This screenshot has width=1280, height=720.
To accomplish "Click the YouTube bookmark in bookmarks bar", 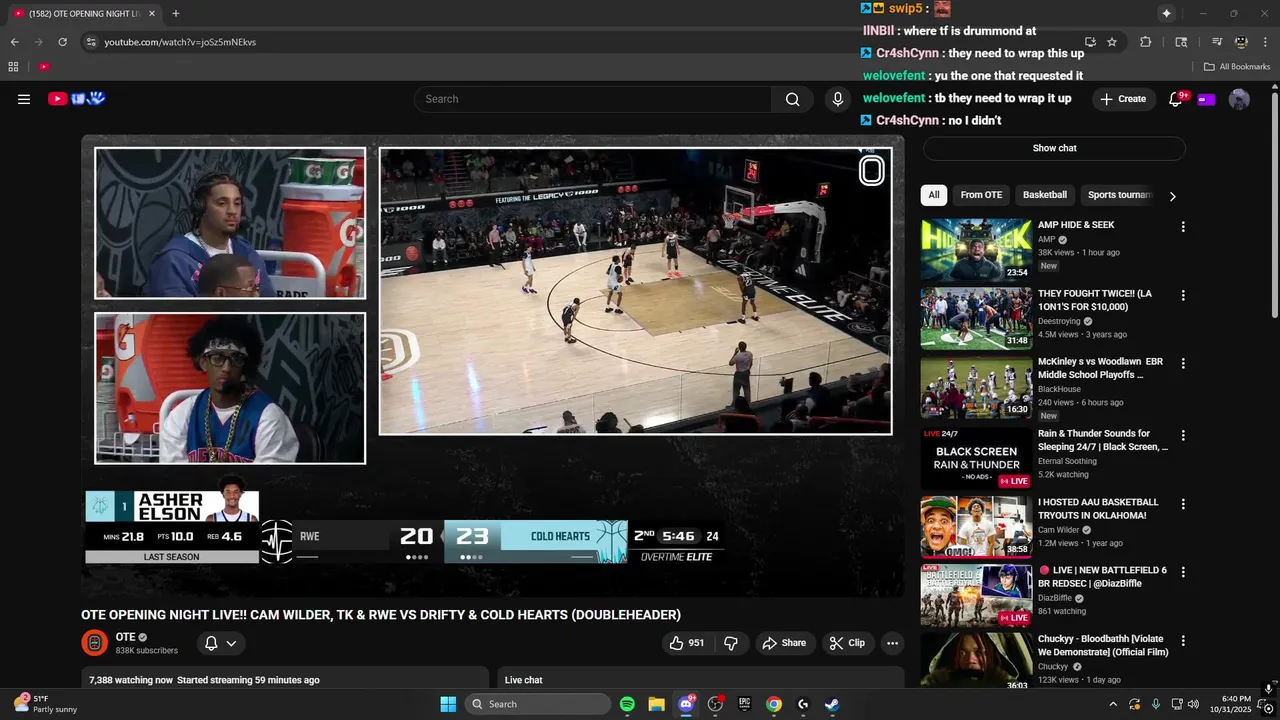I will (44, 67).
